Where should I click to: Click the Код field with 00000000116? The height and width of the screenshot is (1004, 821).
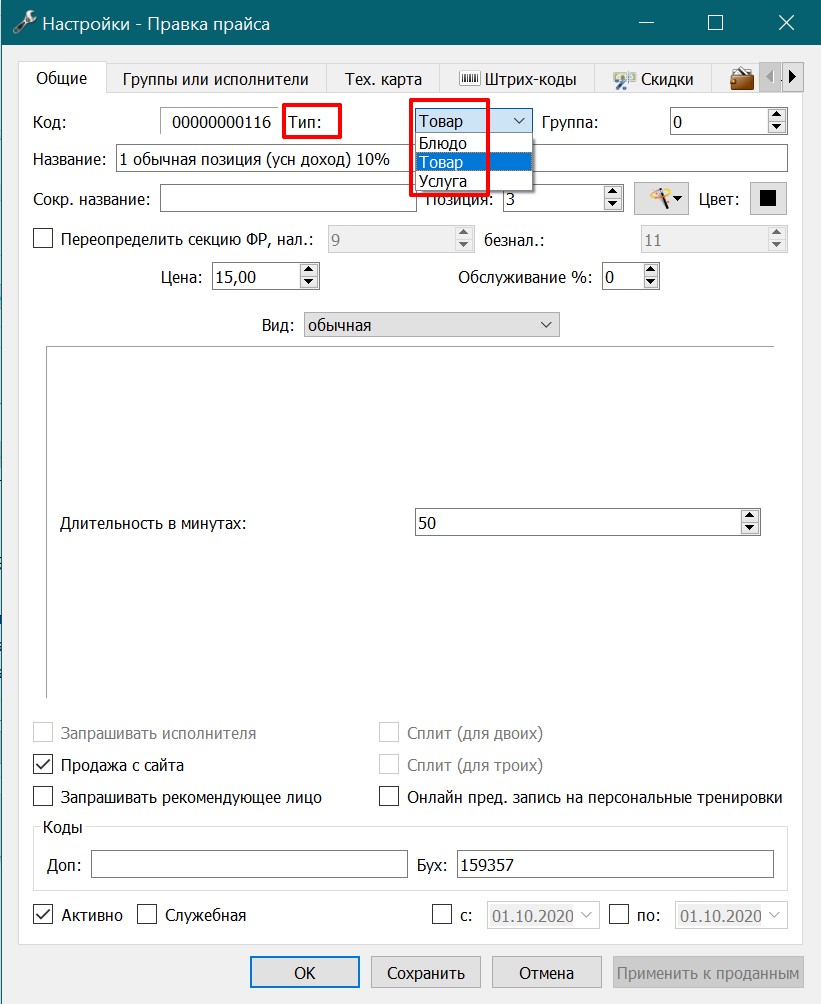[x=220, y=122]
